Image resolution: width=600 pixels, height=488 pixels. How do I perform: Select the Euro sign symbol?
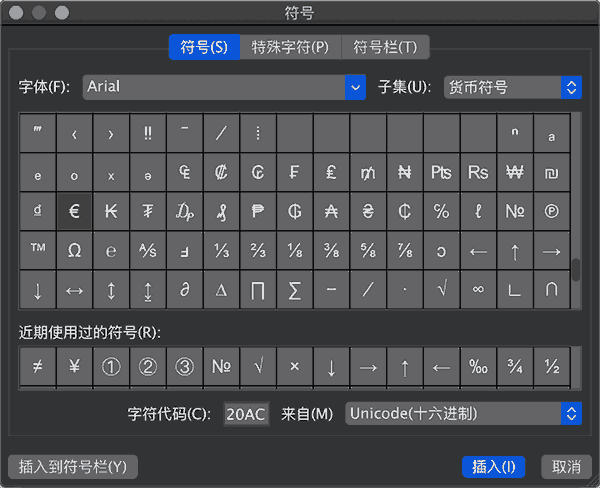point(74,211)
